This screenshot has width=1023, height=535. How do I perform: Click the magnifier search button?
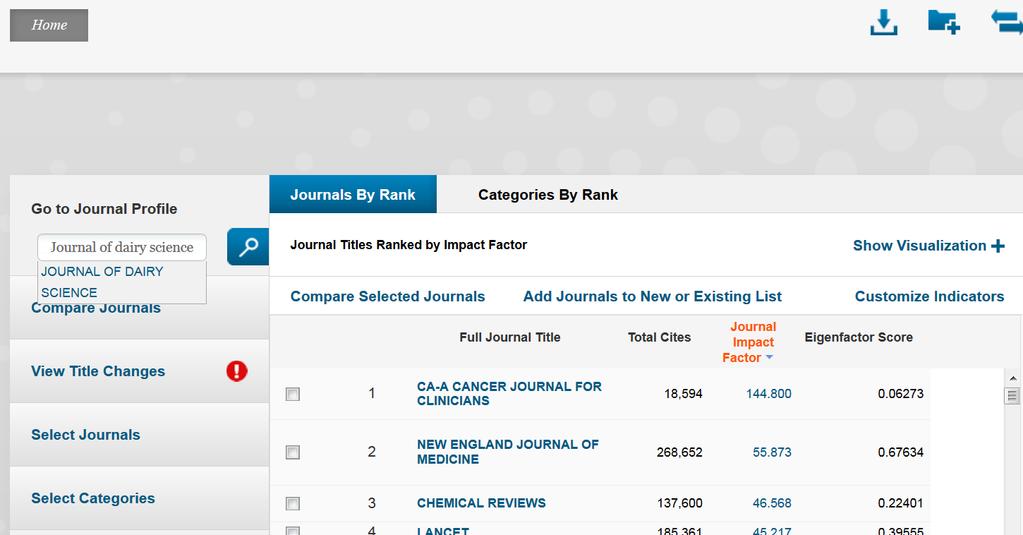248,247
